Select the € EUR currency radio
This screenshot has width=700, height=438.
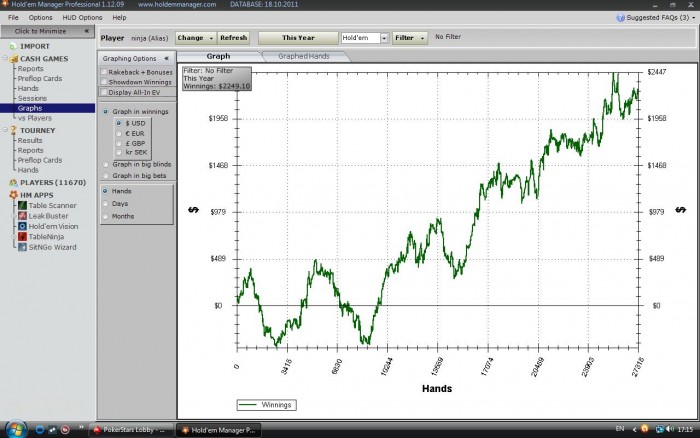[118, 133]
